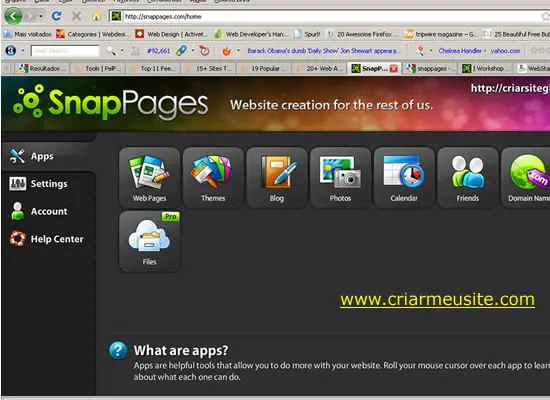Image resolution: width=550 pixels, height=400 pixels.
Task: Click the blue question mark icon
Action: click(x=118, y=350)
